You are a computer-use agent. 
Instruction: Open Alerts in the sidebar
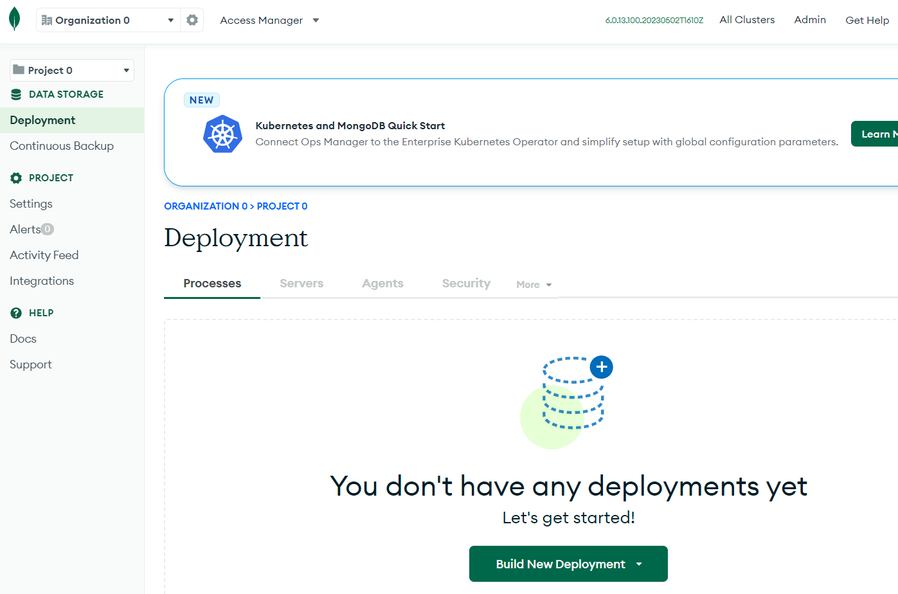tap(25, 230)
